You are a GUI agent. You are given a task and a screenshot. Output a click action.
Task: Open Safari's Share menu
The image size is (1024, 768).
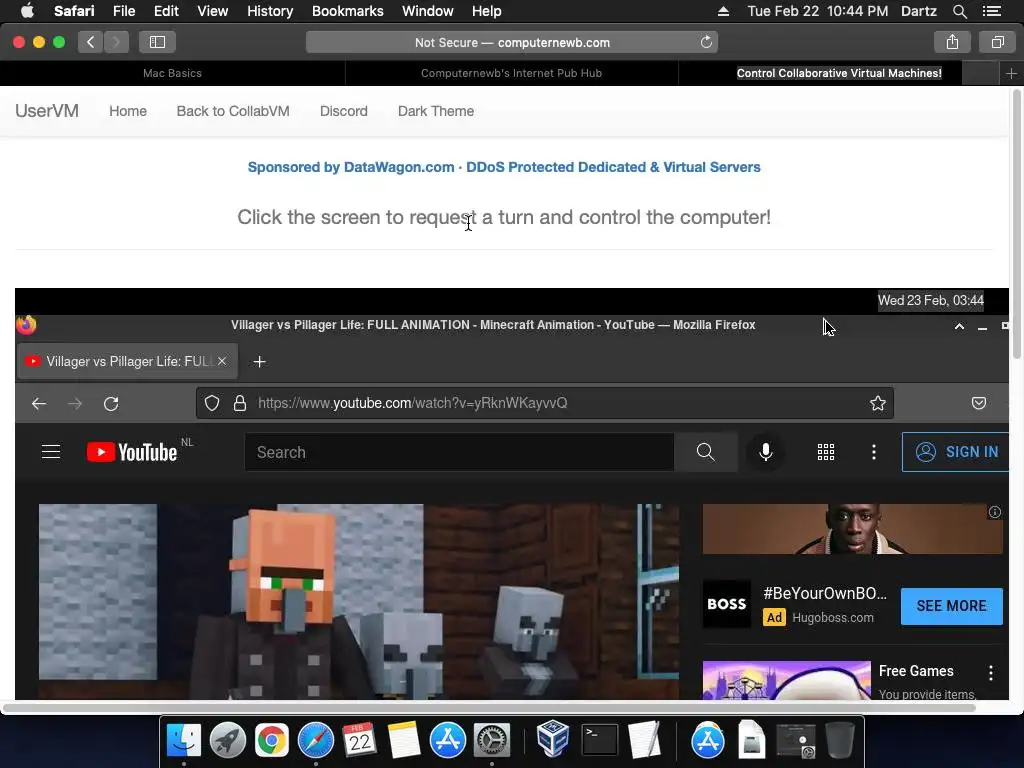[x=952, y=42]
